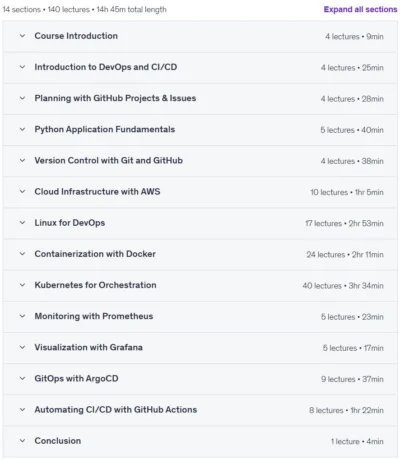
Task: Click the 40 lectures 3hr 34min label
Action: pos(343,286)
